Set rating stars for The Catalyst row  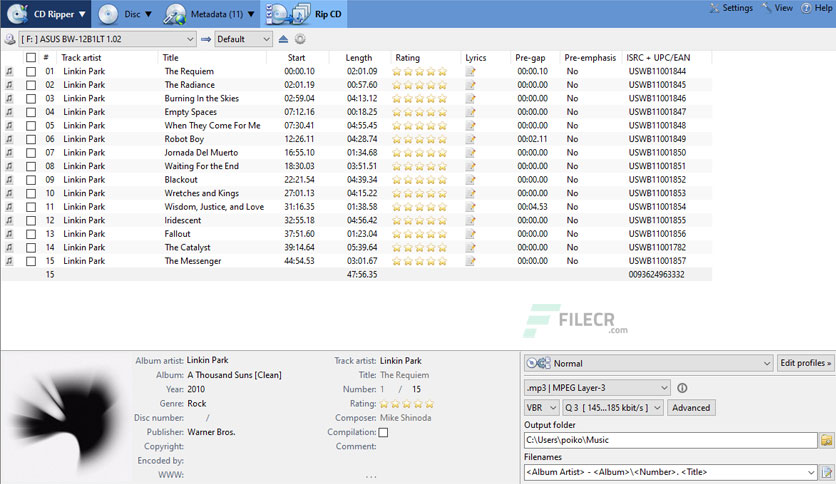click(420, 248)
